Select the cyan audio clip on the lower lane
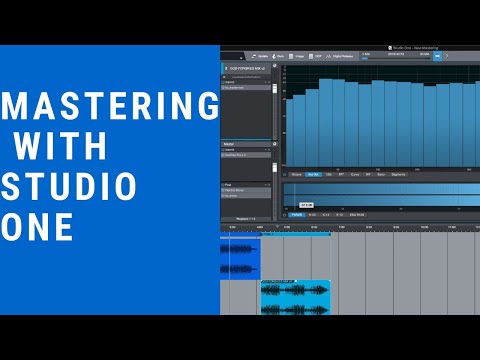 295,298
